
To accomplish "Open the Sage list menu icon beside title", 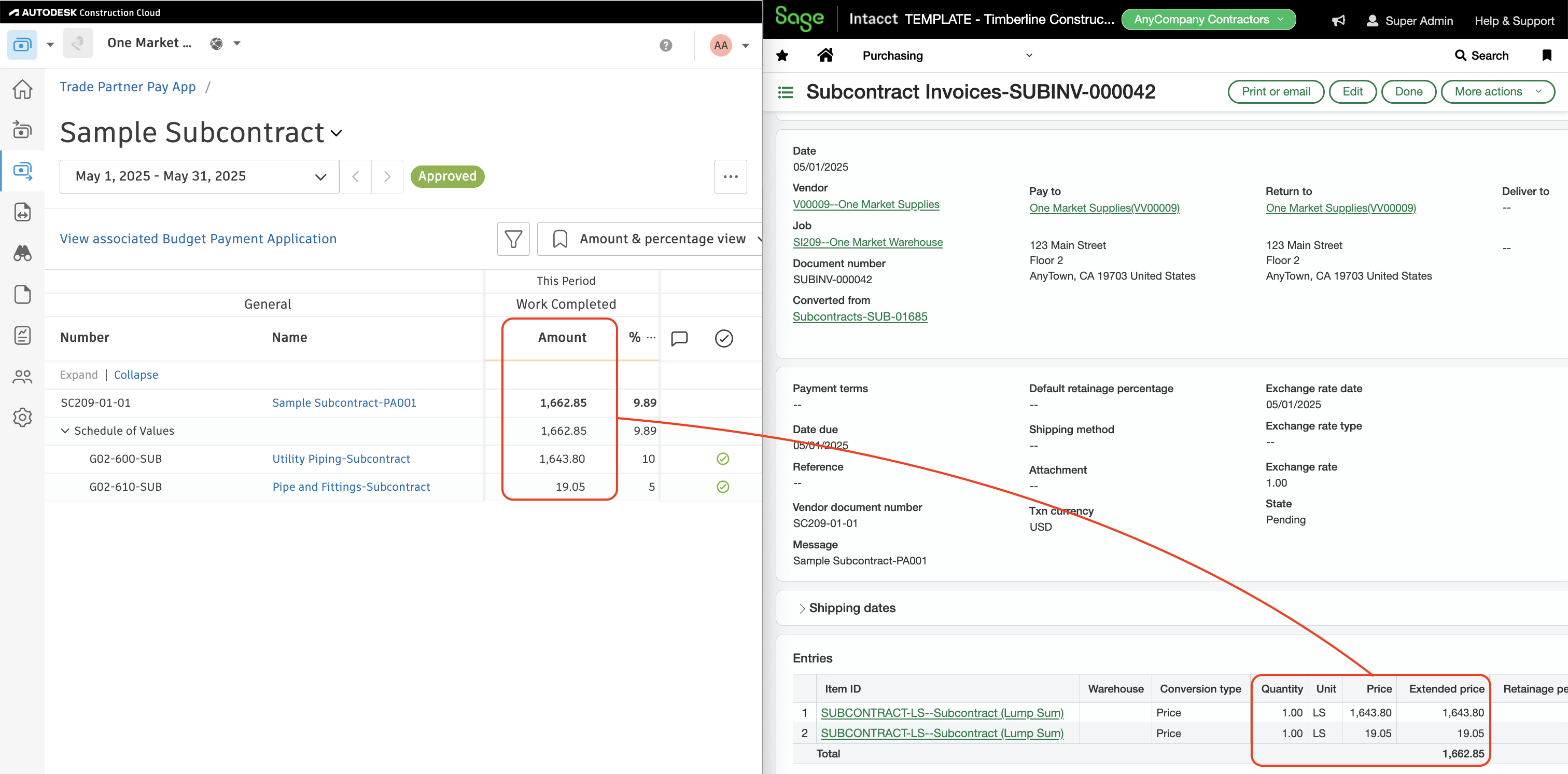I will coord(786,92).
